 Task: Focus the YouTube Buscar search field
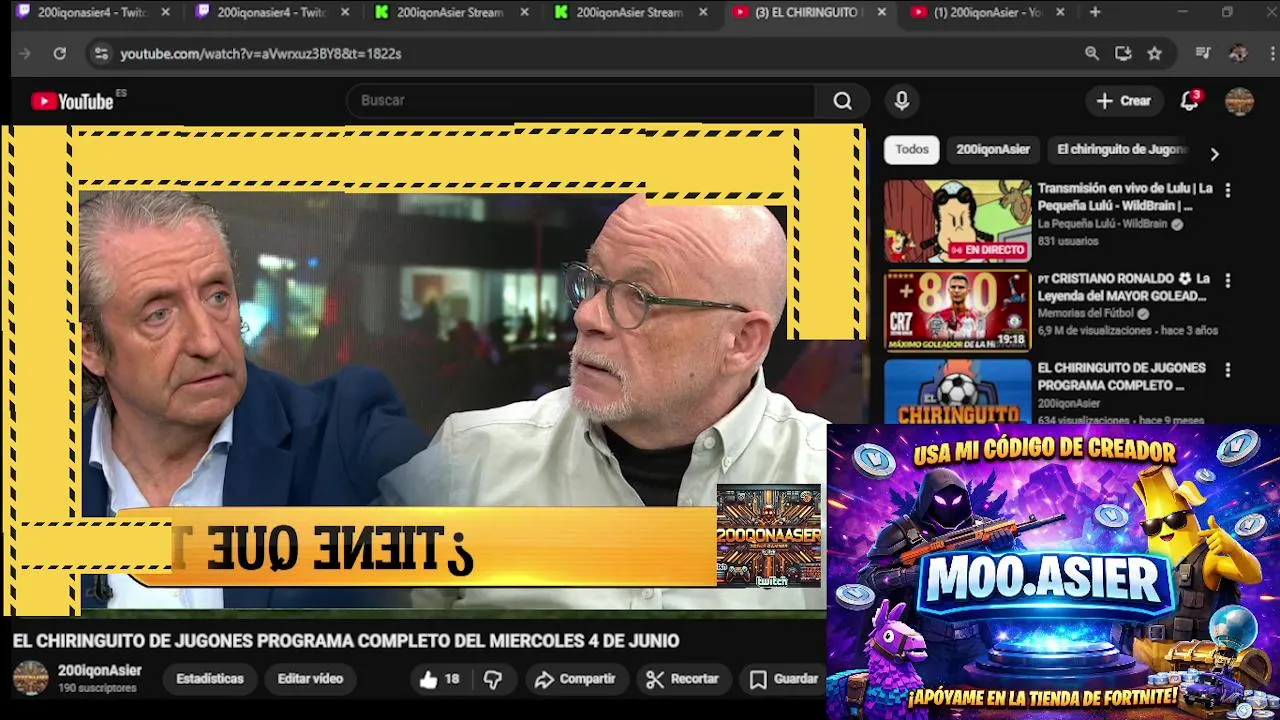[x=580, y=100]
